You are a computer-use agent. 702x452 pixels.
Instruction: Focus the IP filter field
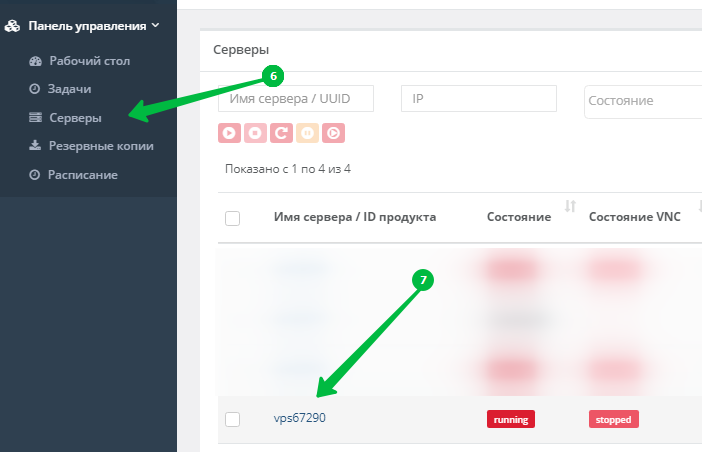pyautogui.click(x=479, y=98)
